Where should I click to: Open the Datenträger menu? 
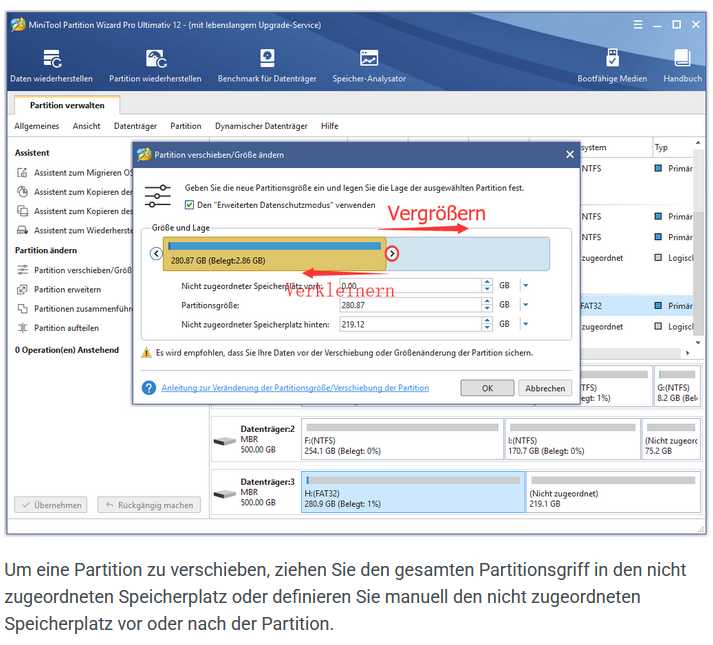(x=135, y=126)
